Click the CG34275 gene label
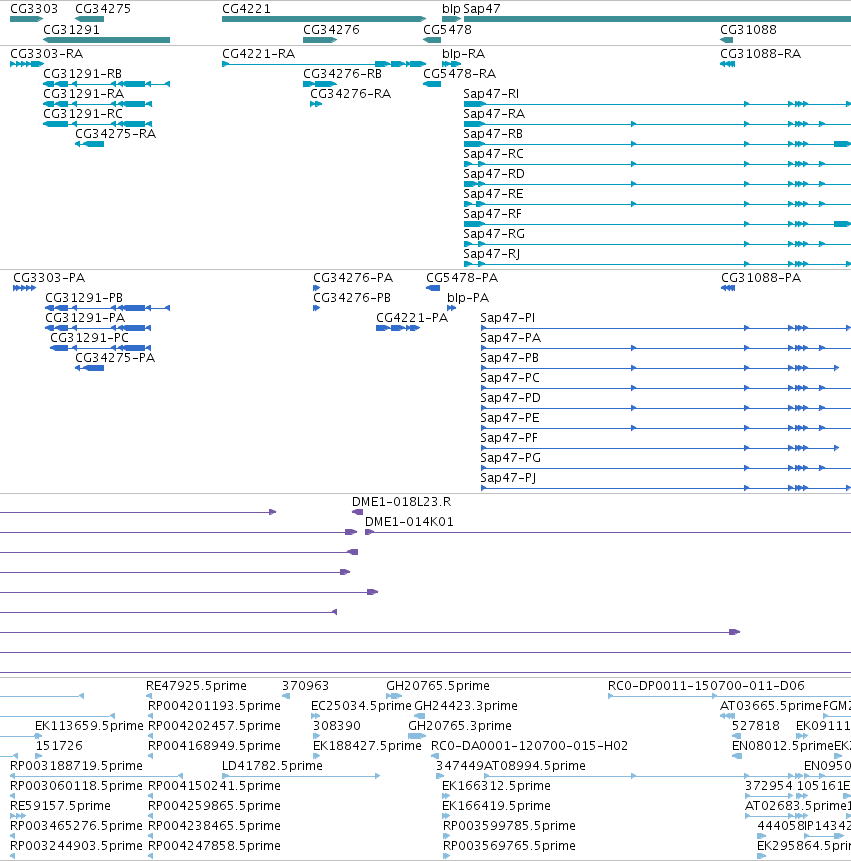The height and width of the screenshot is (861, 851). point(103,9)
